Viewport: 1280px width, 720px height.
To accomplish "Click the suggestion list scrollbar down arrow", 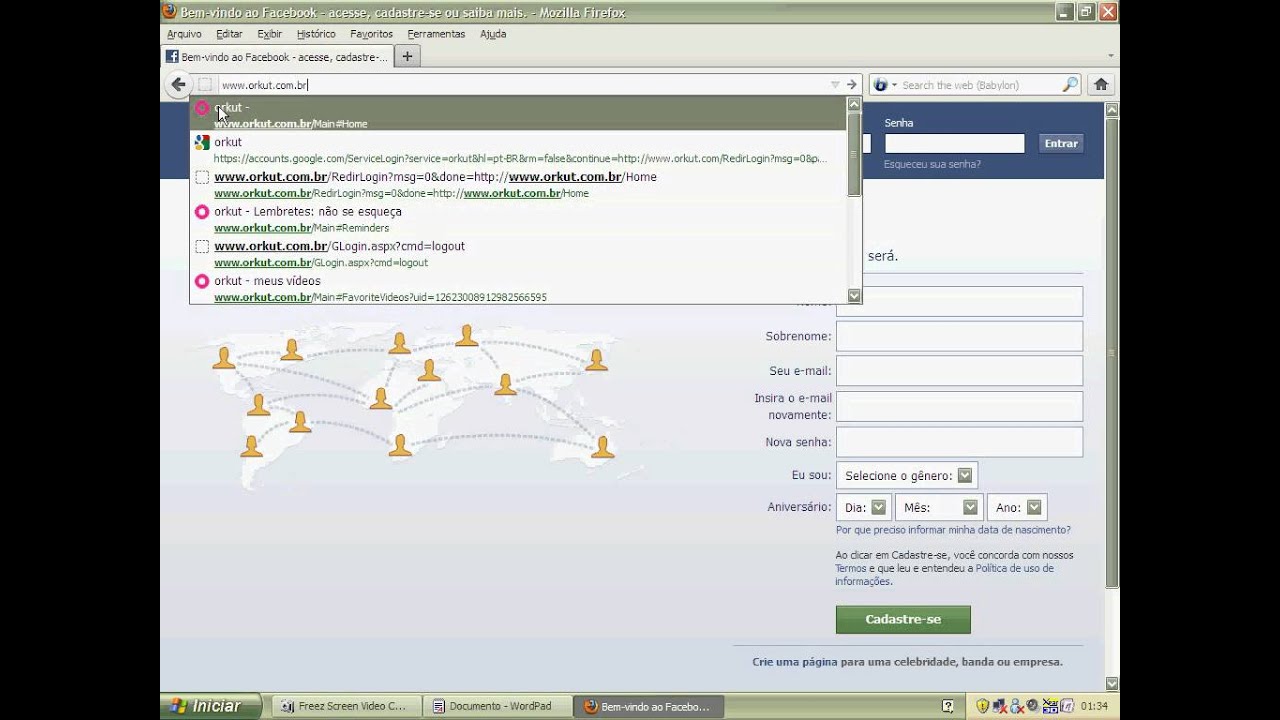I will pos(854,296).
